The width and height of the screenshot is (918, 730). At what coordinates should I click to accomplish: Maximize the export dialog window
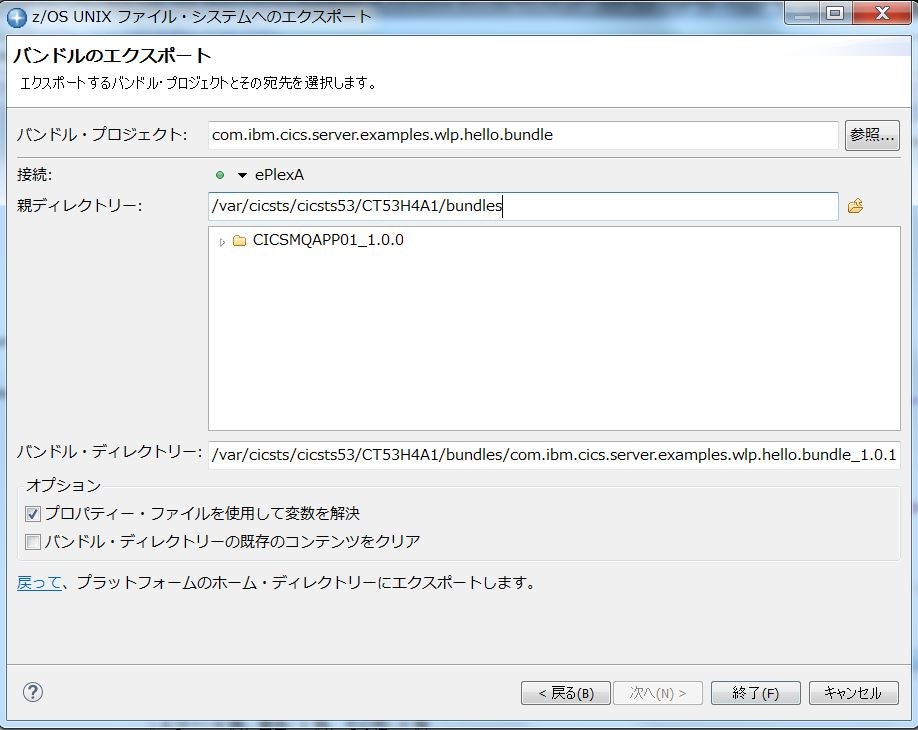coord(835,13)
